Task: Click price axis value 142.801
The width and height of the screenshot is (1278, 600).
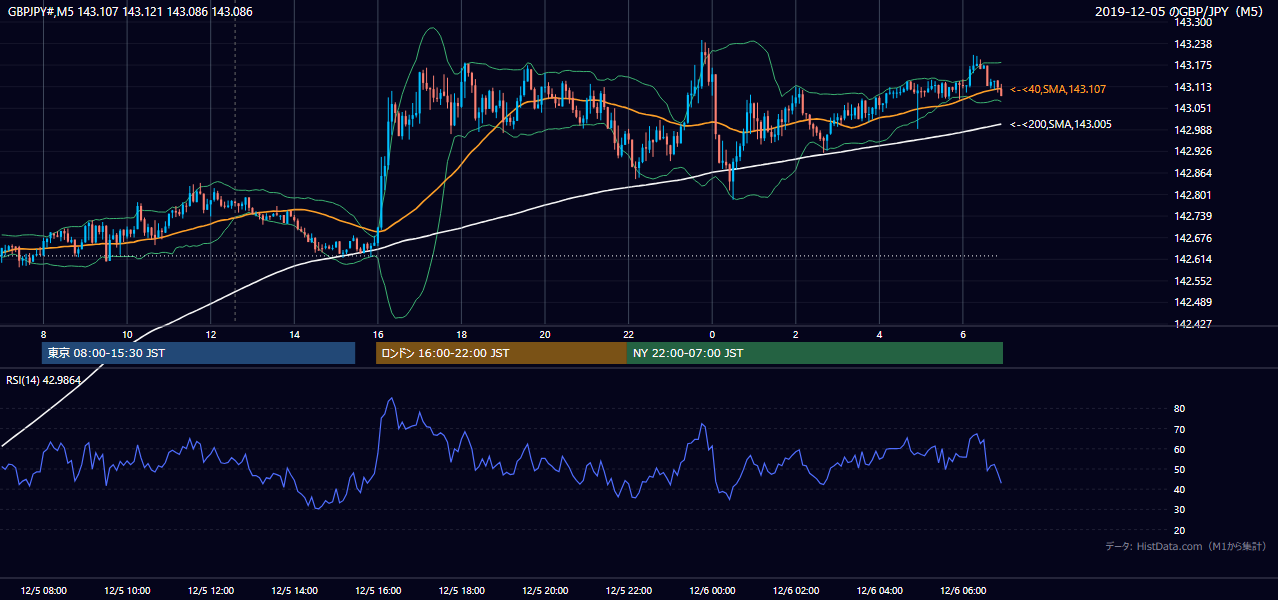Action: point(1193,195)
